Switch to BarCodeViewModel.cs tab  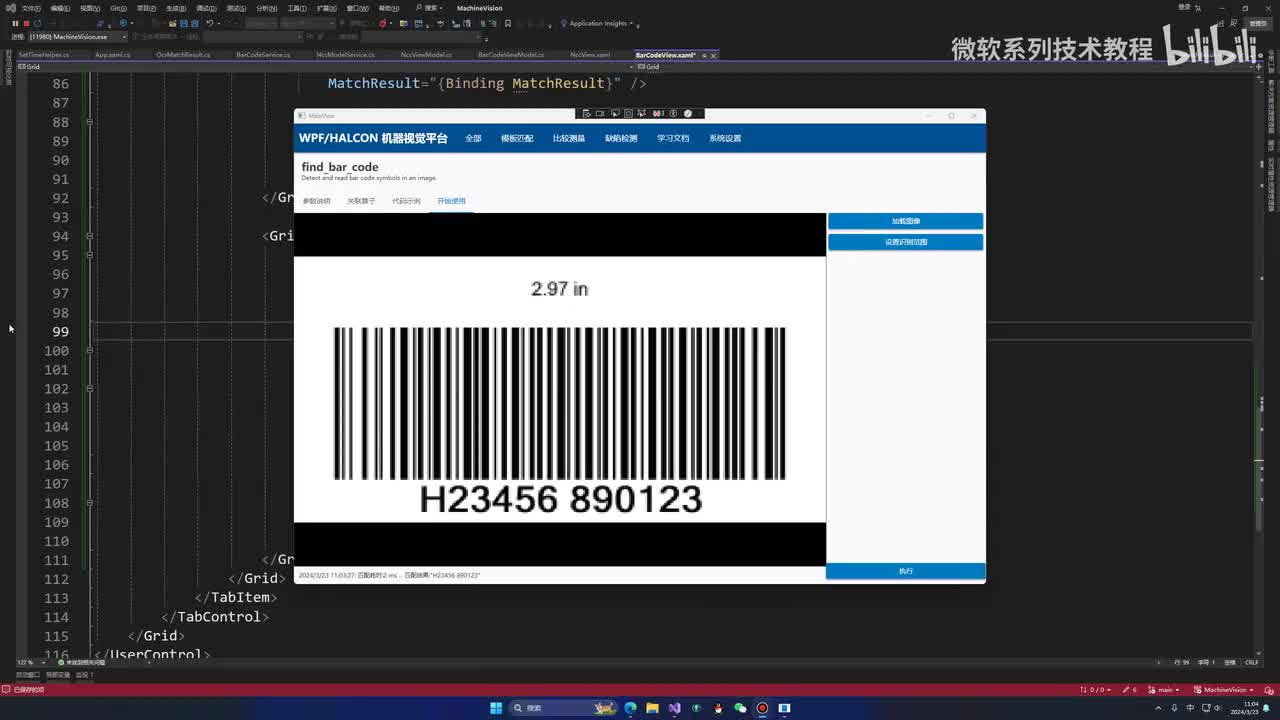(511, 55)
